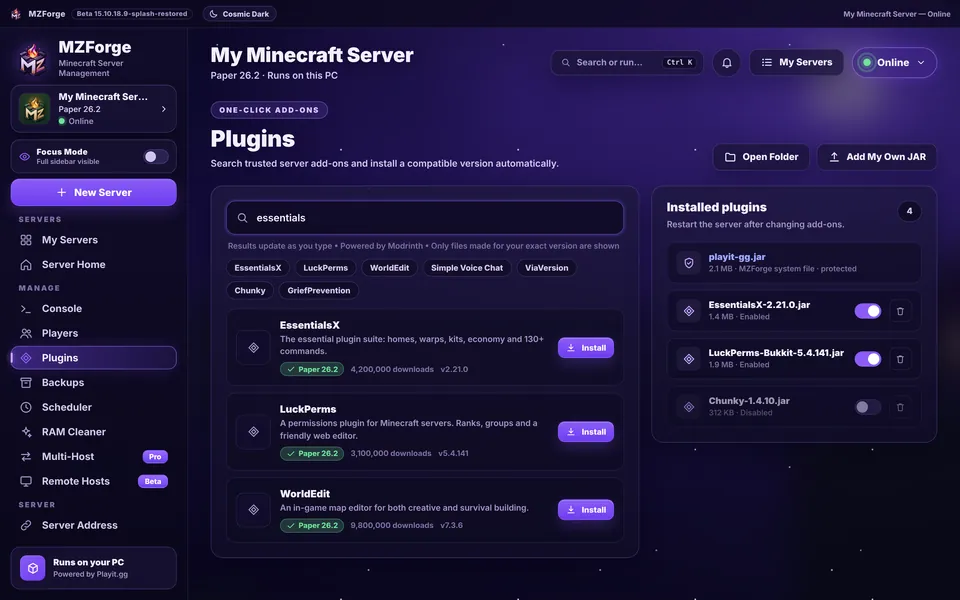Click the LuckPerms search result plugin icon
960x600 pixels.
point(253,432)
